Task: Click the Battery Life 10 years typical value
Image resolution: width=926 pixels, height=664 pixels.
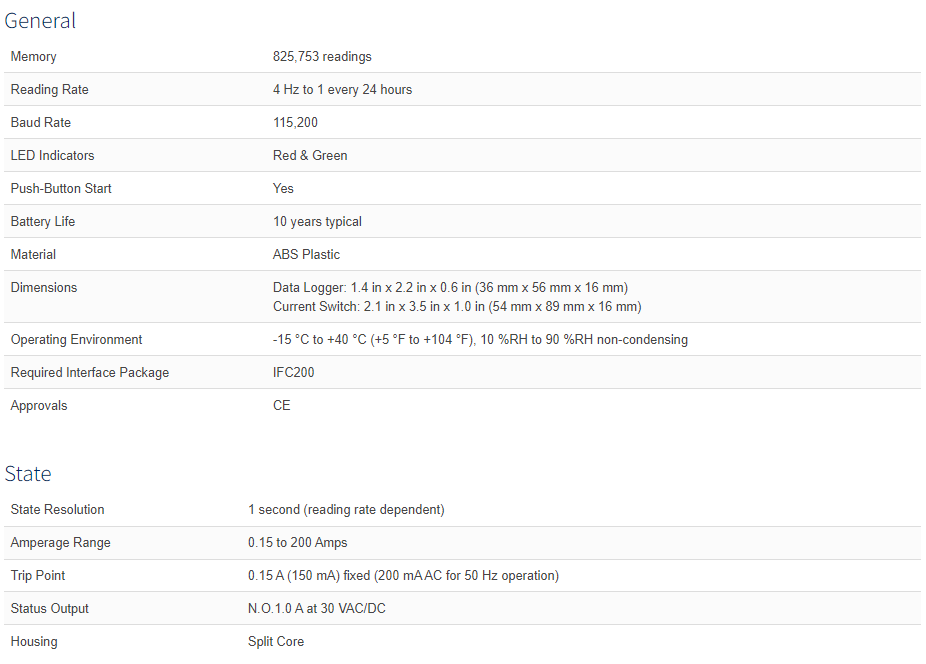Action: coord(317,222)
